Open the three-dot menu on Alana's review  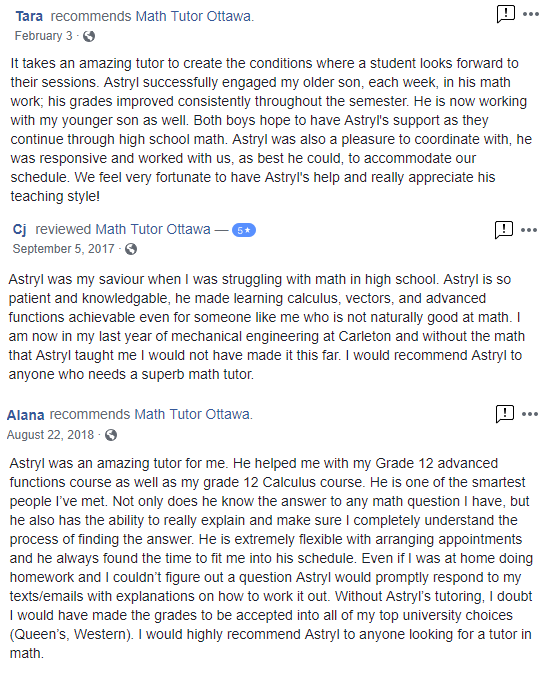point(530,414)
